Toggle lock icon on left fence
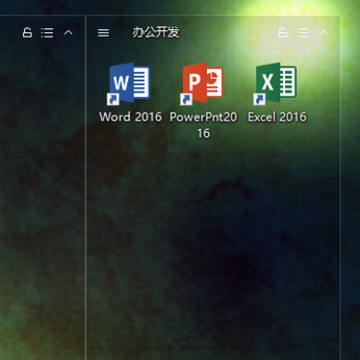 click(x=27, y=33)
